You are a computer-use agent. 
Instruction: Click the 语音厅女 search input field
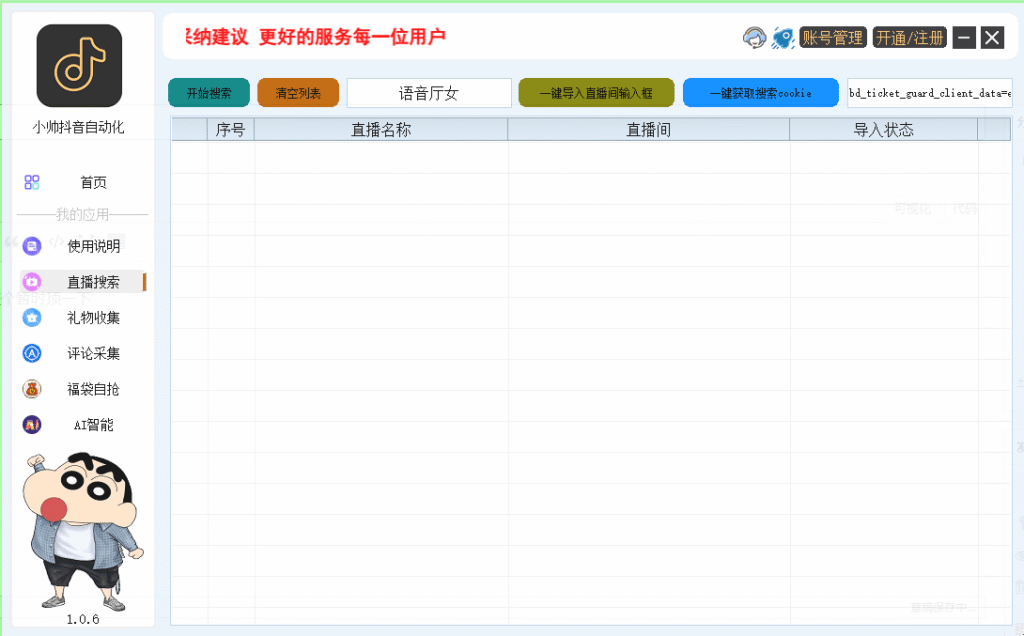(428, 91)
